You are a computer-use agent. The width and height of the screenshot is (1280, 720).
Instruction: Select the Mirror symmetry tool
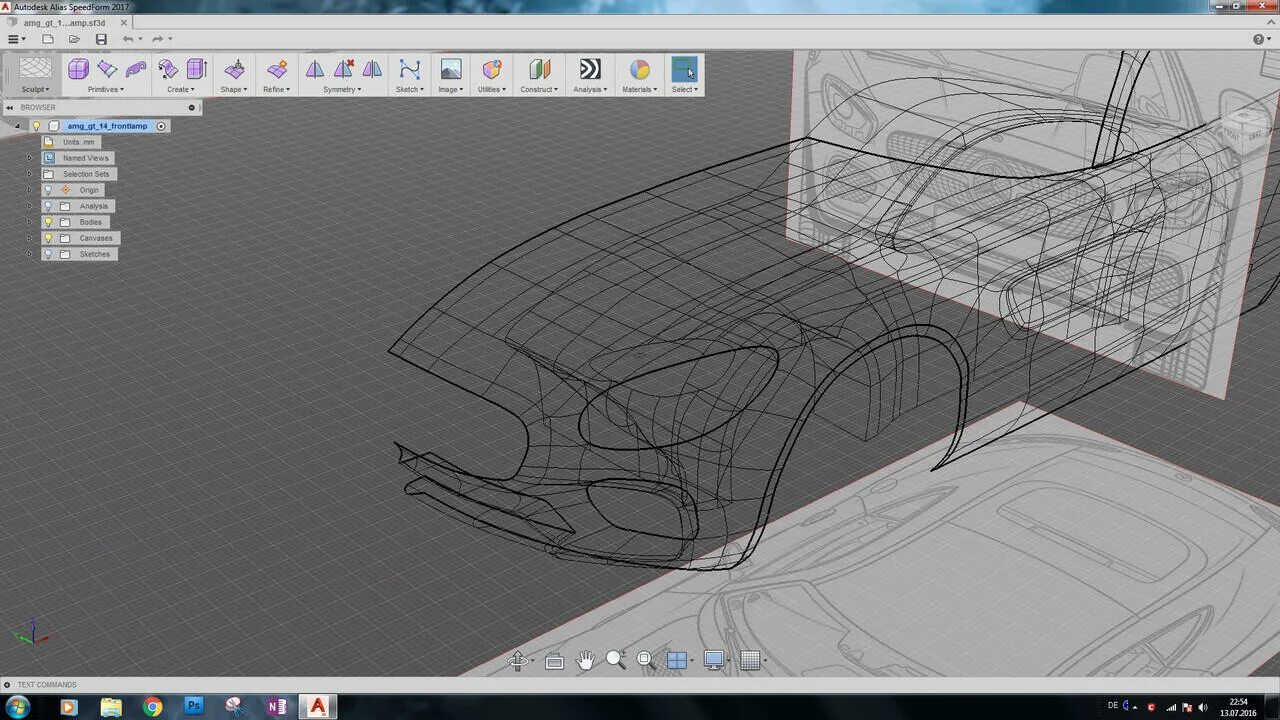[315, 69]
